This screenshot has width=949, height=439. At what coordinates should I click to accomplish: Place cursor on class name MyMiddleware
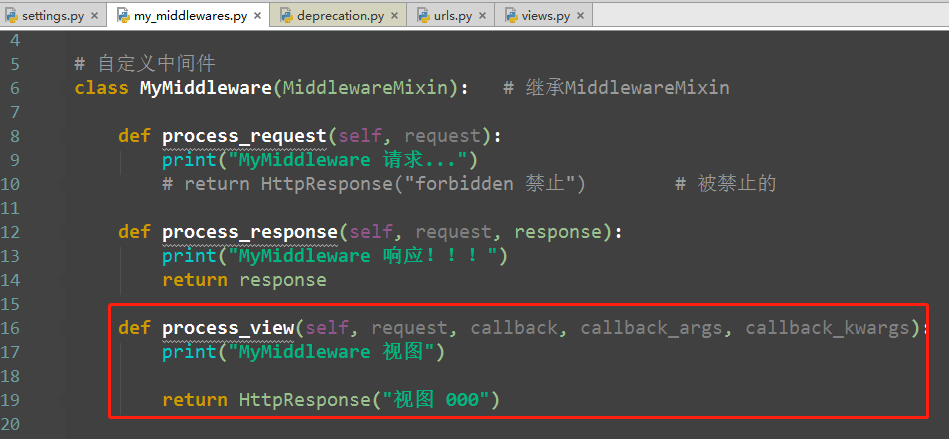click(206, 88)
